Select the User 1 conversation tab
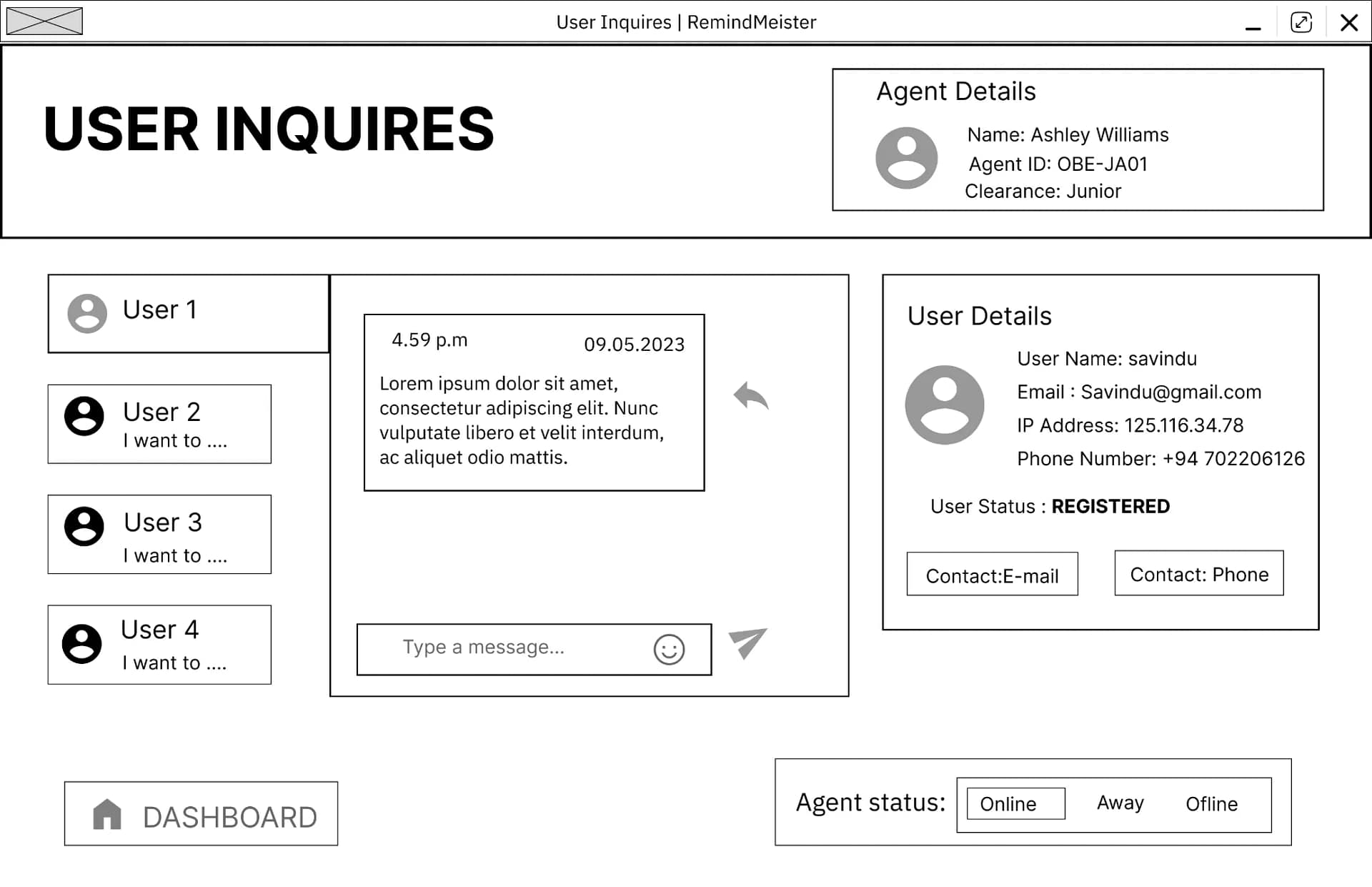 [188, 313]
